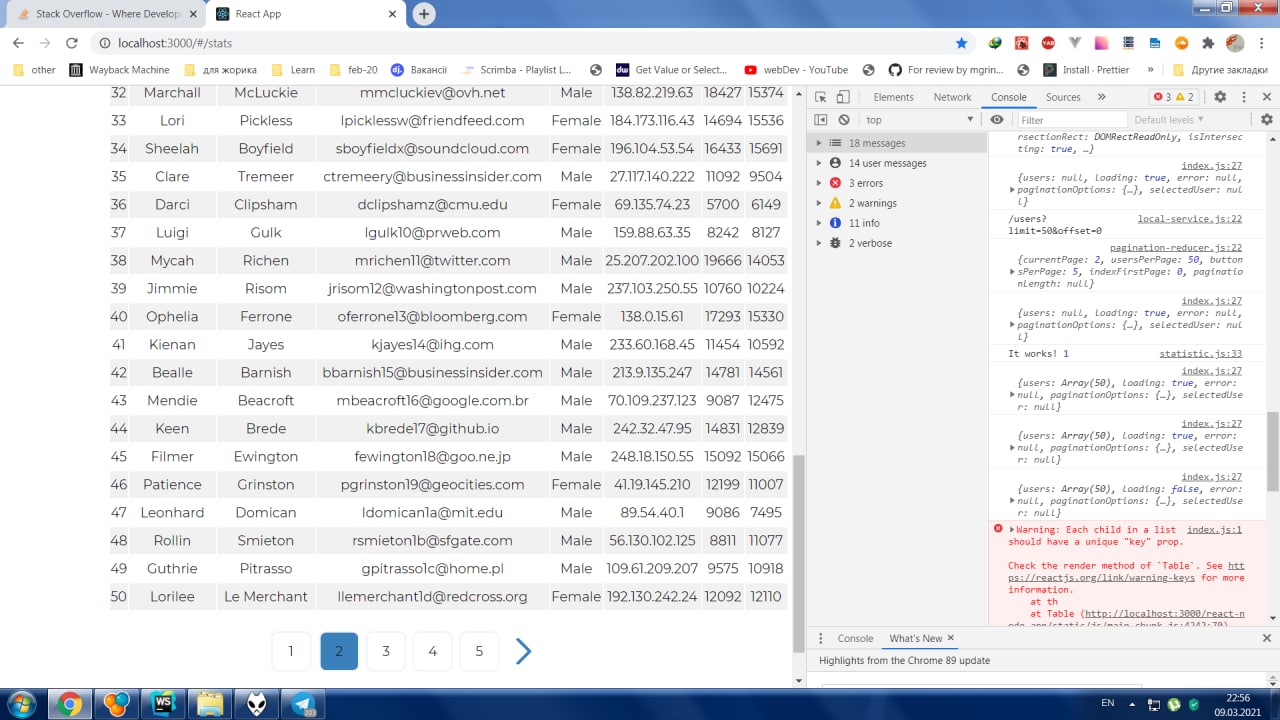This screenshot has width=1280, height=720.
Task: Open Другие закладки bookmarks folder
Action: tap(1220, 70)
